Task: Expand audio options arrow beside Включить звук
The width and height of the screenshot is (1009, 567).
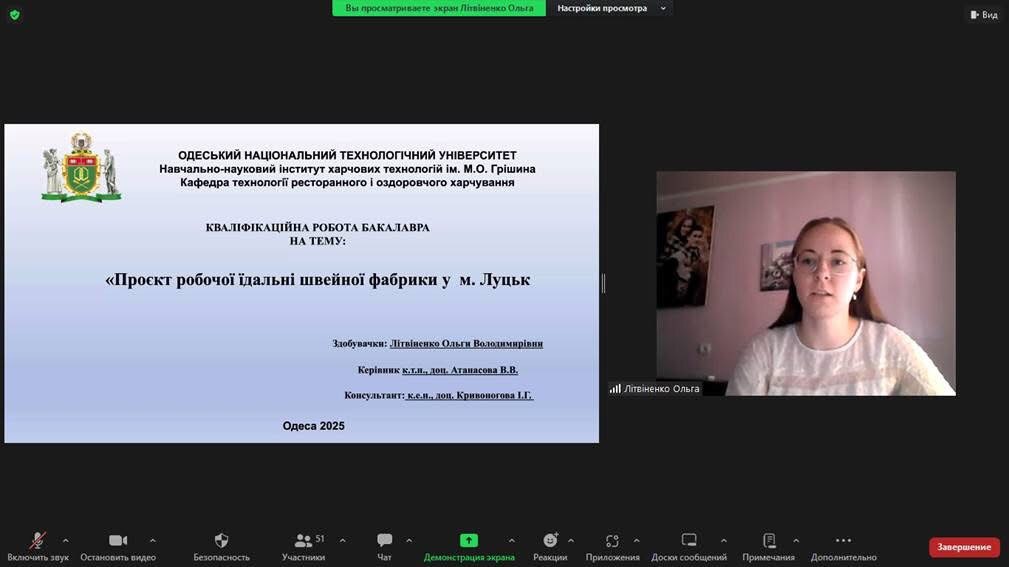Action: pos(66,541)
